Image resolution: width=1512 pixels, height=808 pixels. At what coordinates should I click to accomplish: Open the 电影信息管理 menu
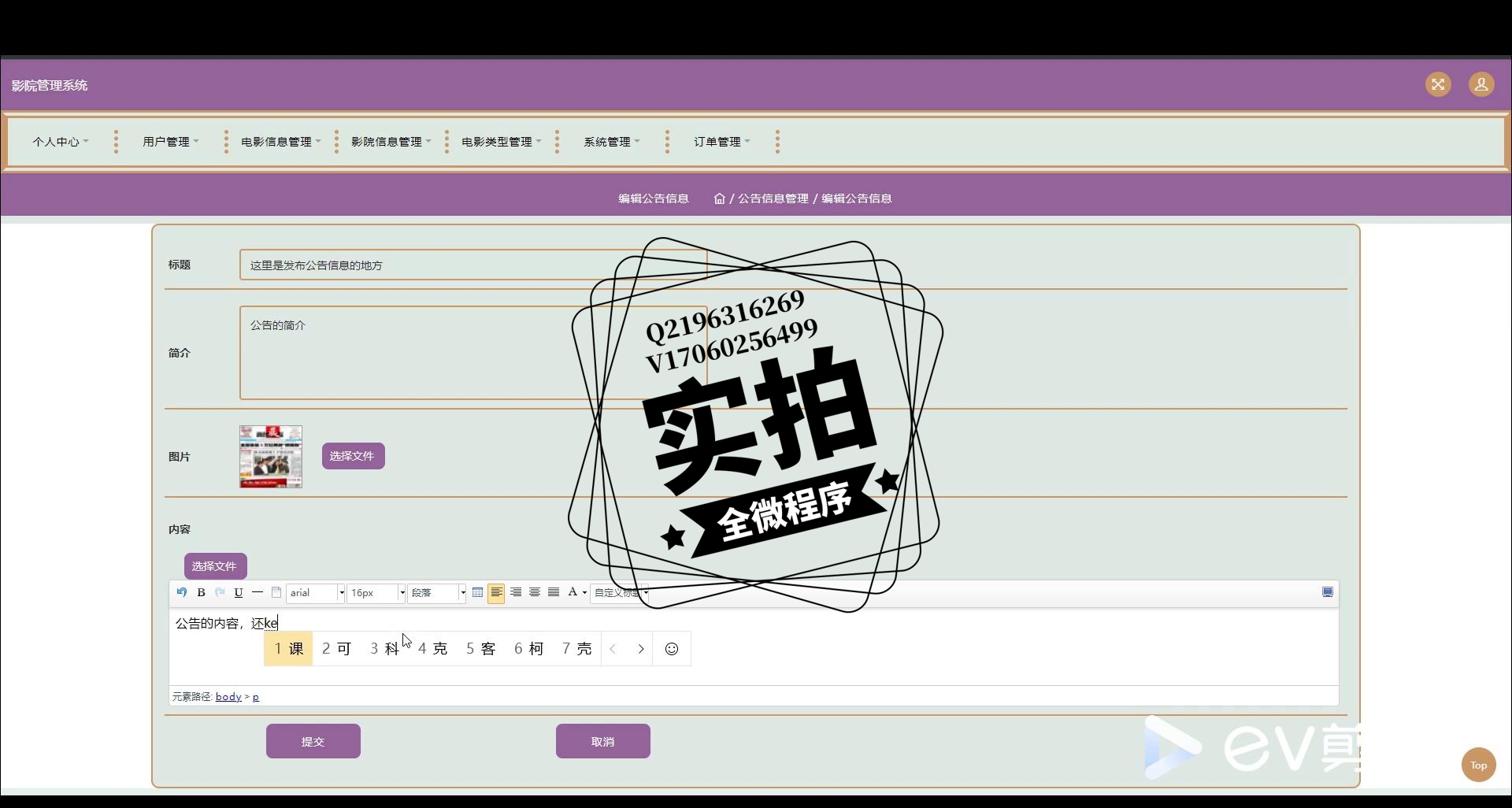pos(280,142)
